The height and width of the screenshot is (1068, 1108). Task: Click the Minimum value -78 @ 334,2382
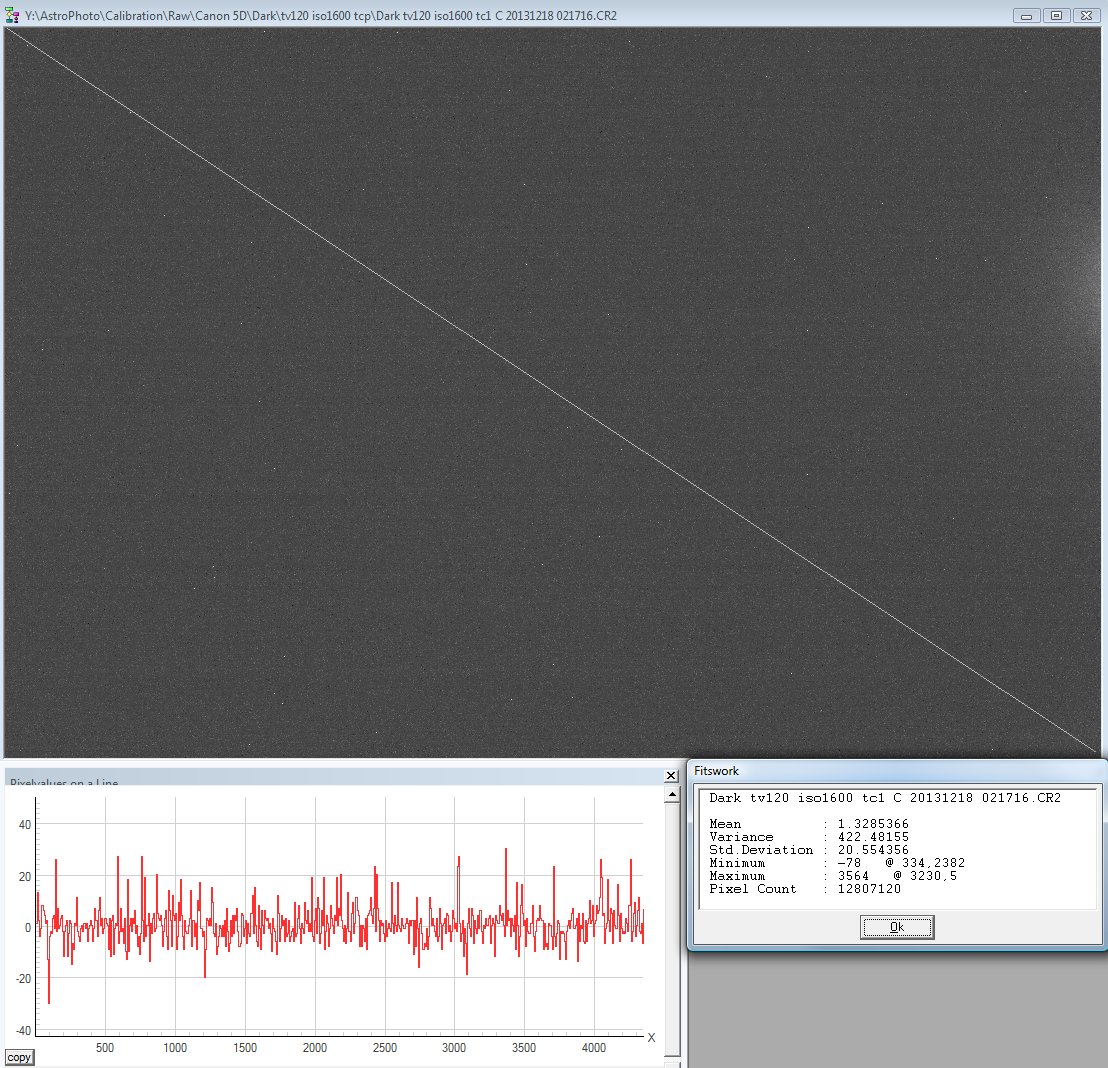[901, 863]
